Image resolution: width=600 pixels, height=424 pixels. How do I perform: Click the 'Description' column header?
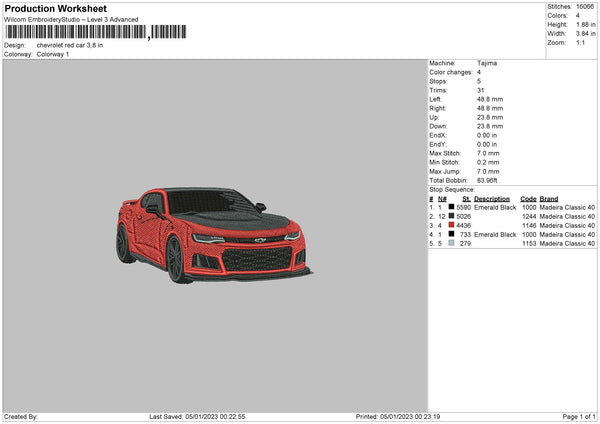492,199
